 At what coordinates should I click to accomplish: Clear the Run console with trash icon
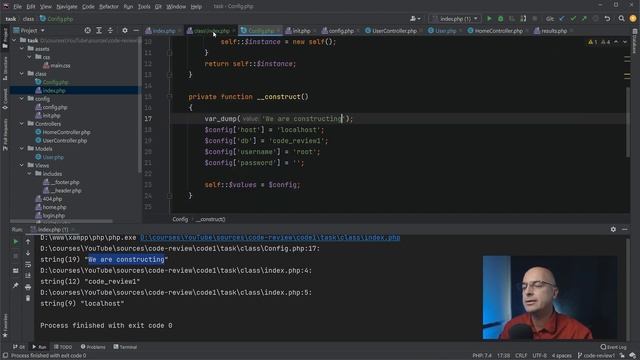(28, 298)
